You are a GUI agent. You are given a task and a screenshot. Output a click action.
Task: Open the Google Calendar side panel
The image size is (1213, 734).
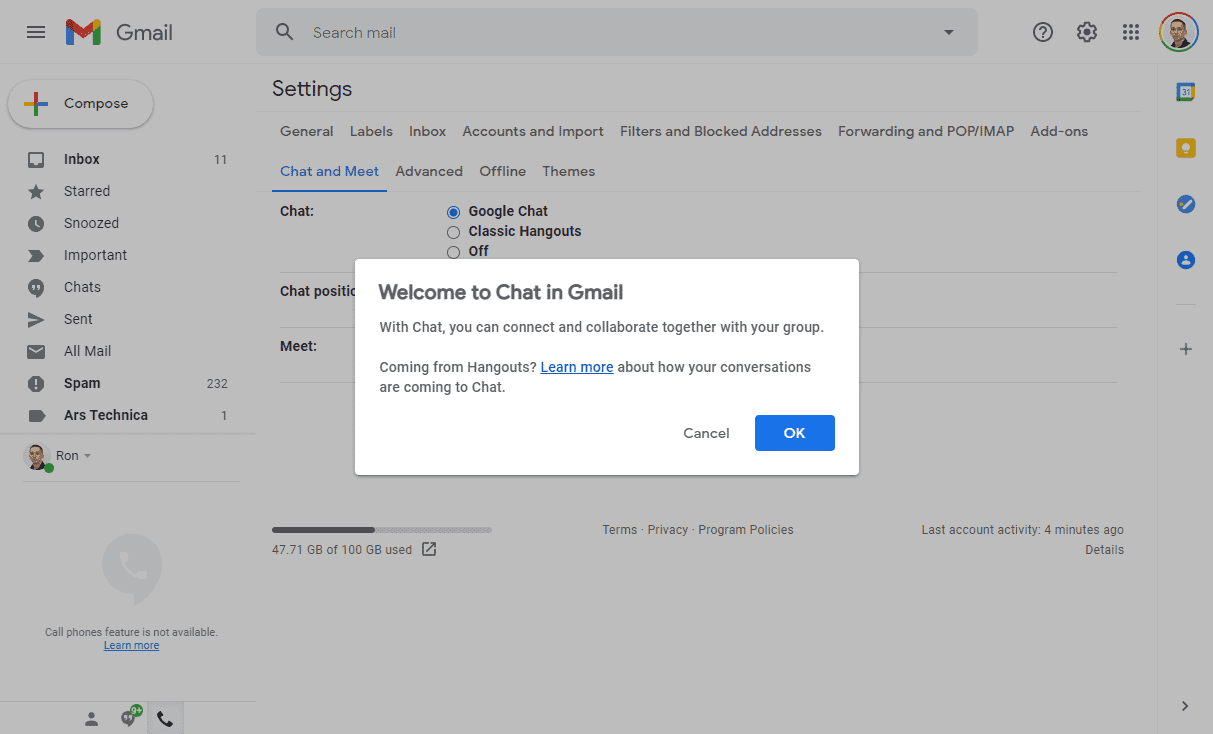1185,91
